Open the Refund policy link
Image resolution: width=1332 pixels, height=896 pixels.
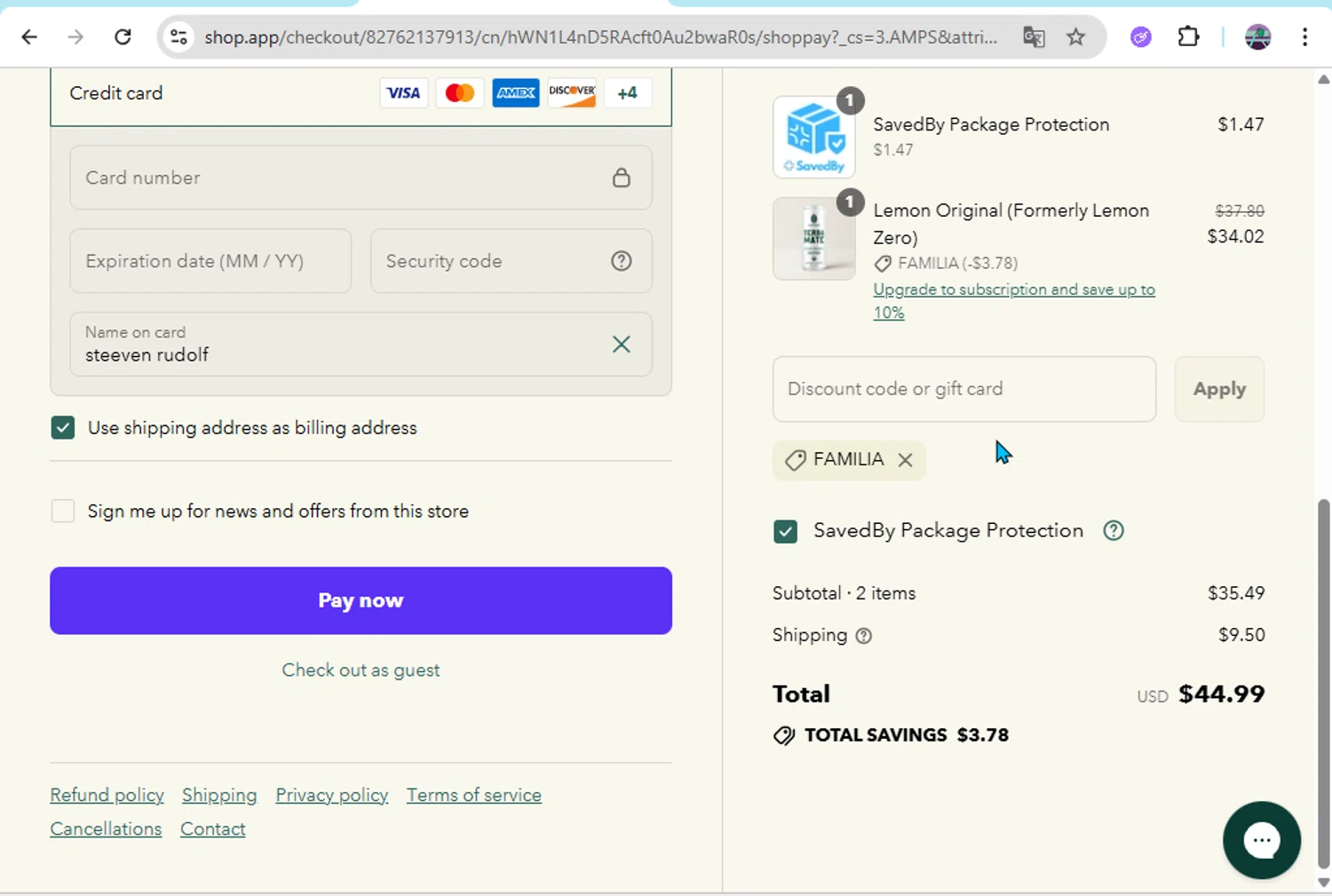pos(107,796)
